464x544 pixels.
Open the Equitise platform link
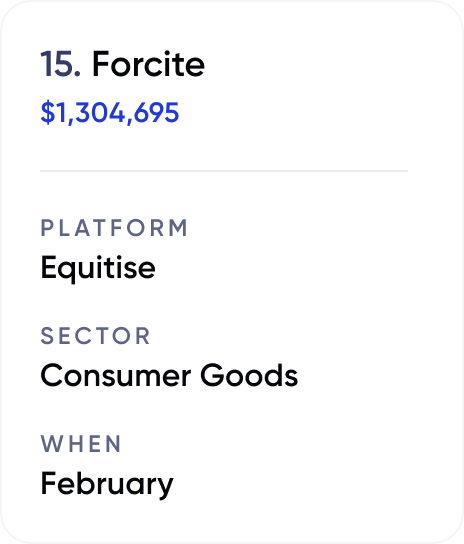coord(98,267)
